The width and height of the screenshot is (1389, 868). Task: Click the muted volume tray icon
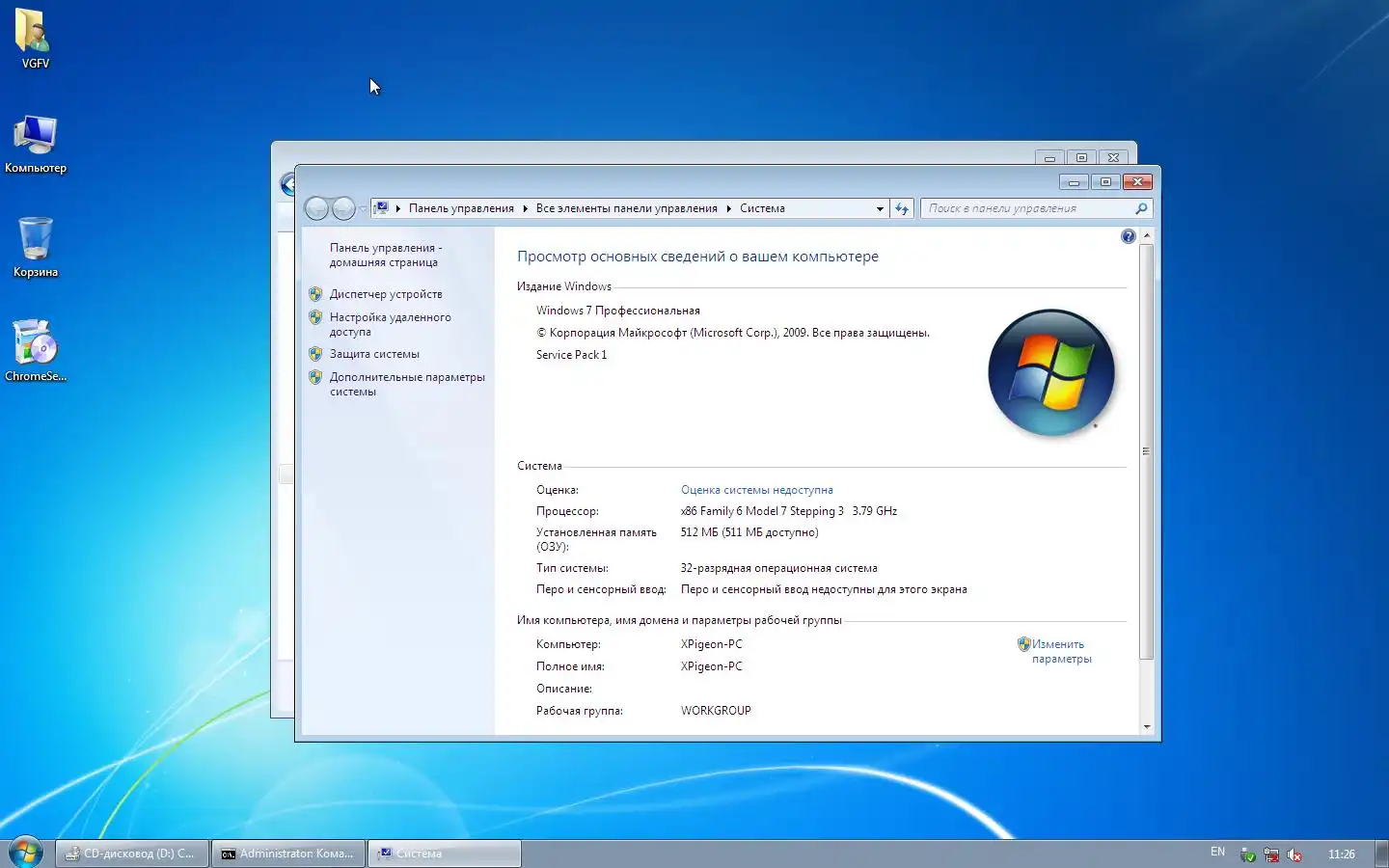point(1294,854)
